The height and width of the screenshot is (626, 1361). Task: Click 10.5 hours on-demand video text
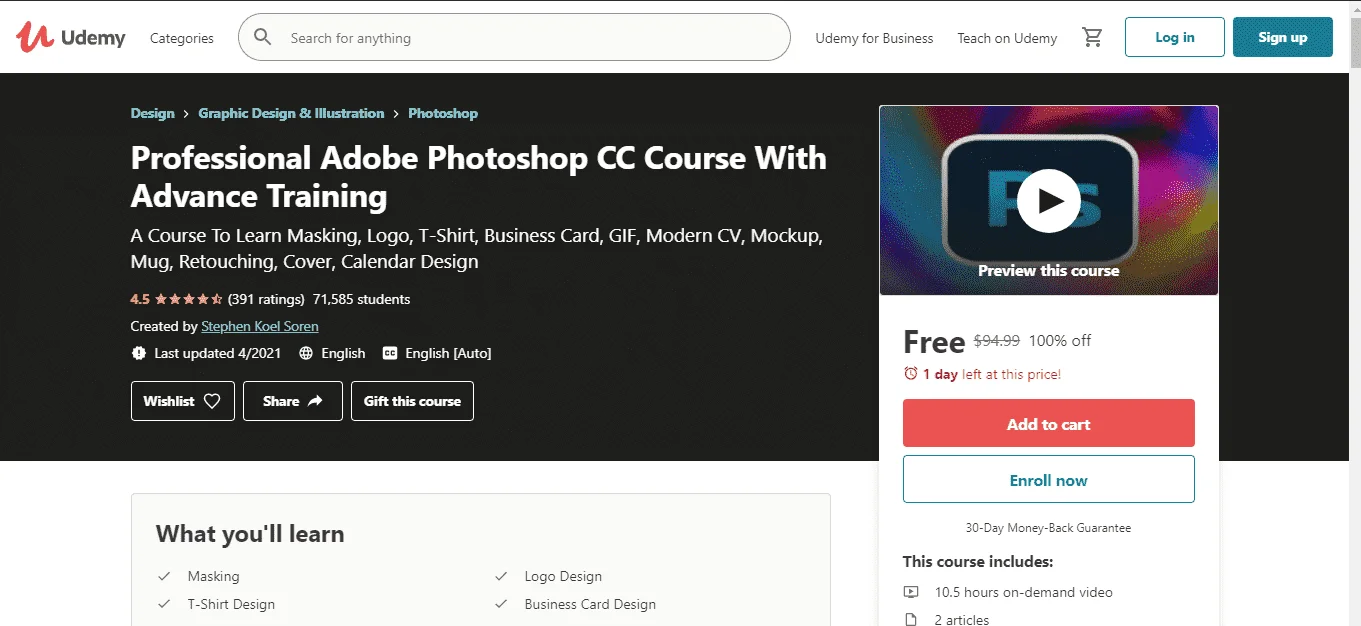[x=1024, y=592]
